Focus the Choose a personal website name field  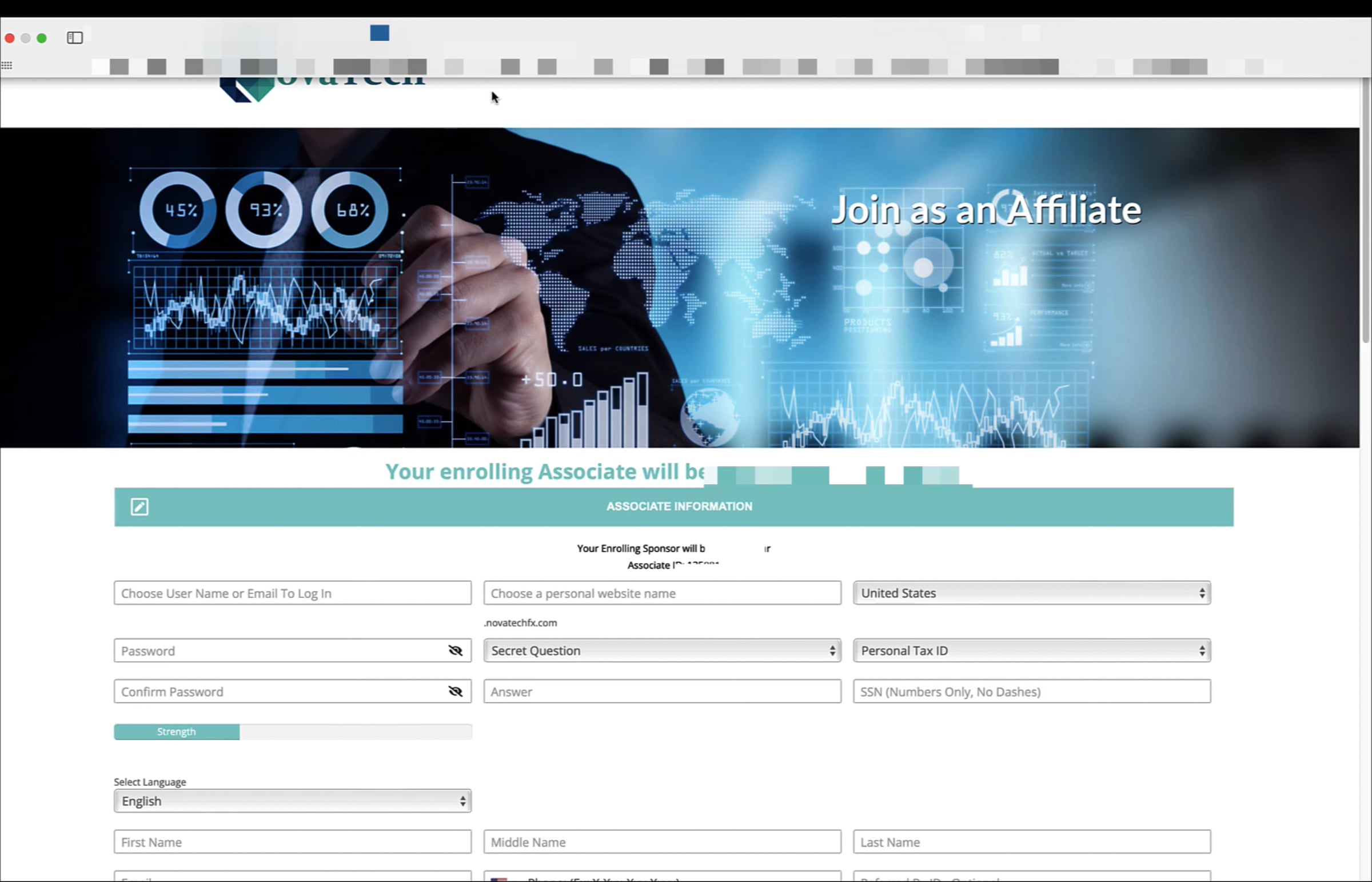[663, 593]
